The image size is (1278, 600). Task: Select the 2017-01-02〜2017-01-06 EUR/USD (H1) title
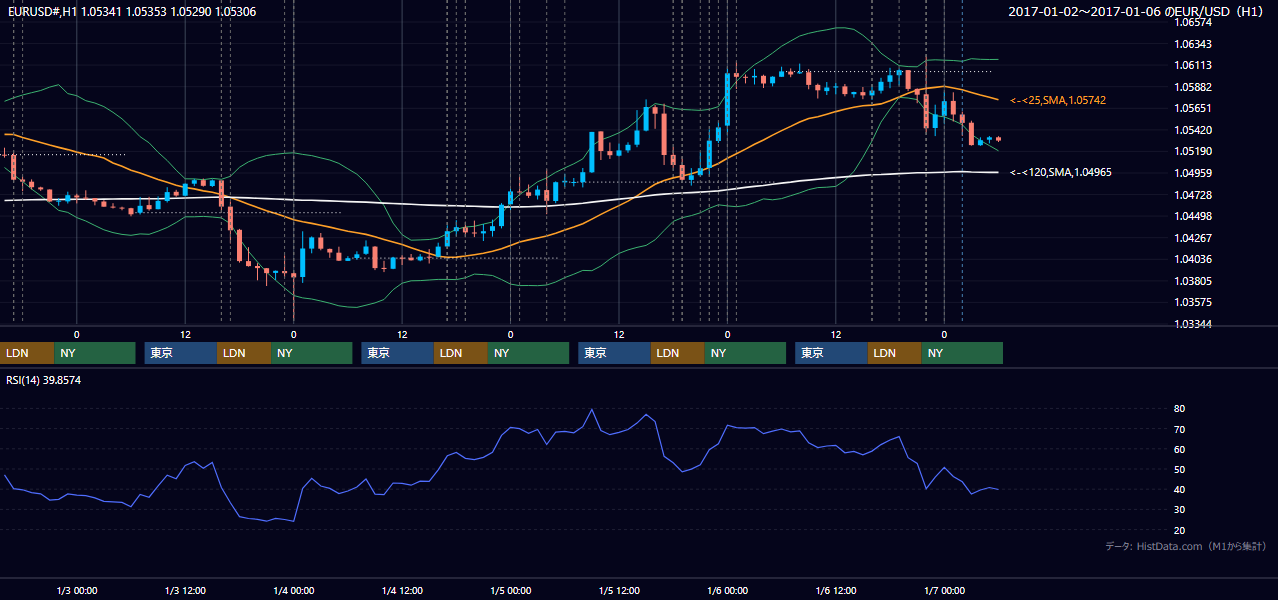point(1137,12)
